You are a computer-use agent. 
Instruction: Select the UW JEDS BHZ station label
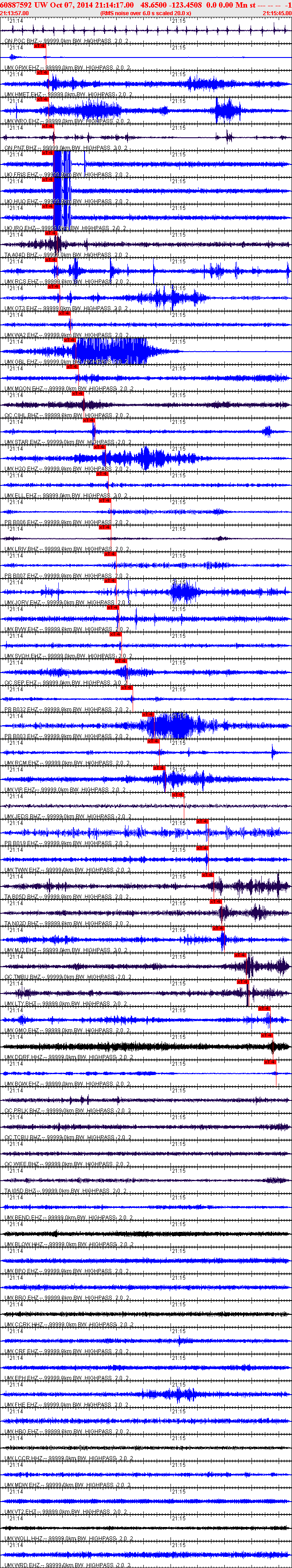click(68, 817)
